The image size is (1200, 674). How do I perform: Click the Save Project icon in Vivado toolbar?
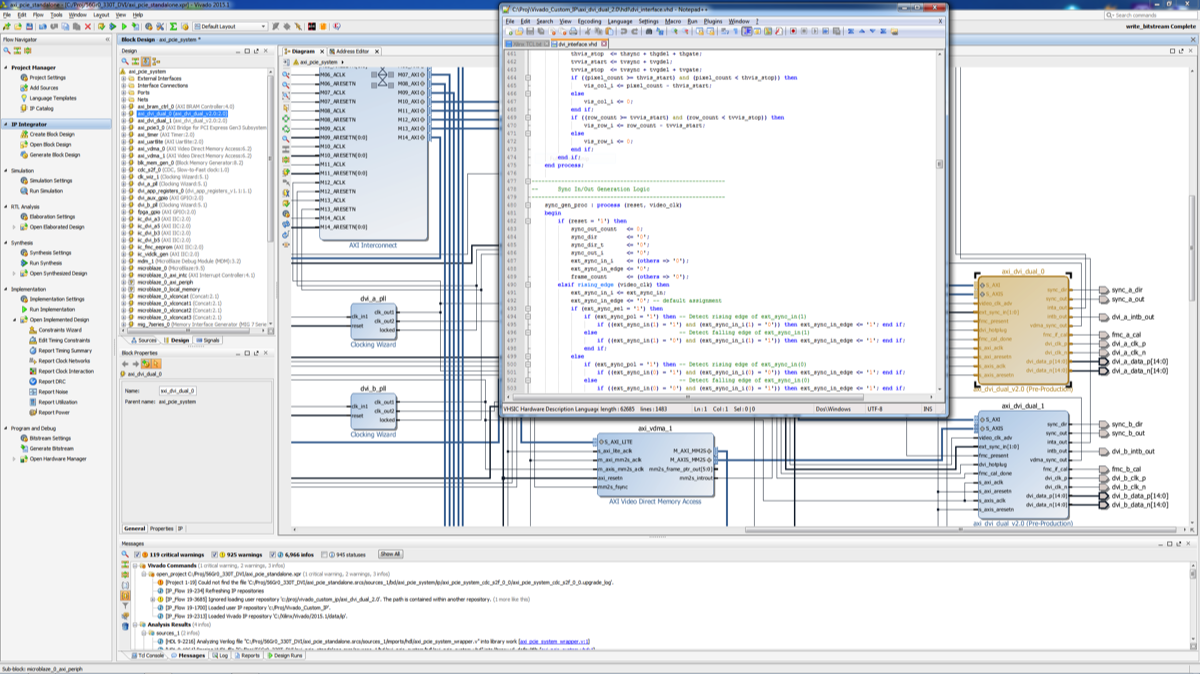pos(29,27)
